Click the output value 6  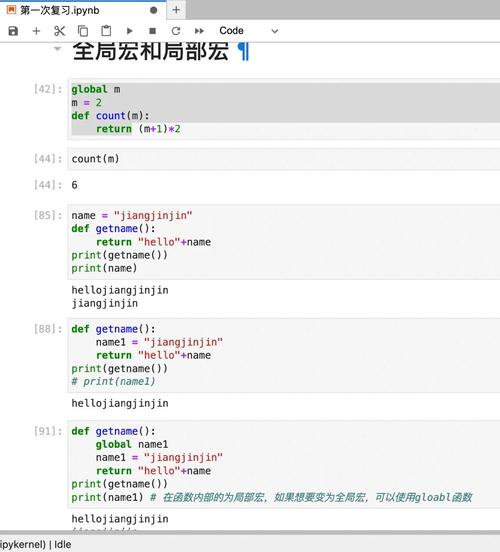click(74, 185)
